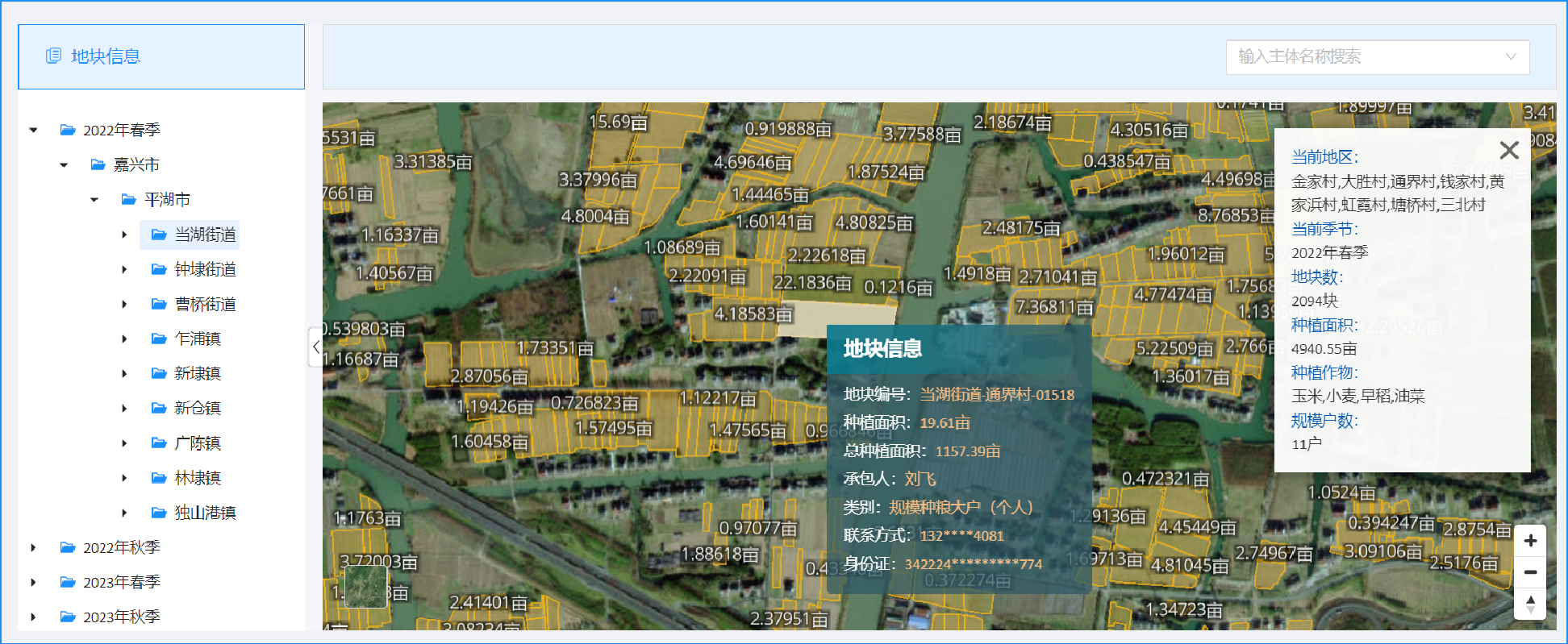Expand the 当湖街道 node arrow
This screenshot has height=644, width=1568.
click(124, 235)
